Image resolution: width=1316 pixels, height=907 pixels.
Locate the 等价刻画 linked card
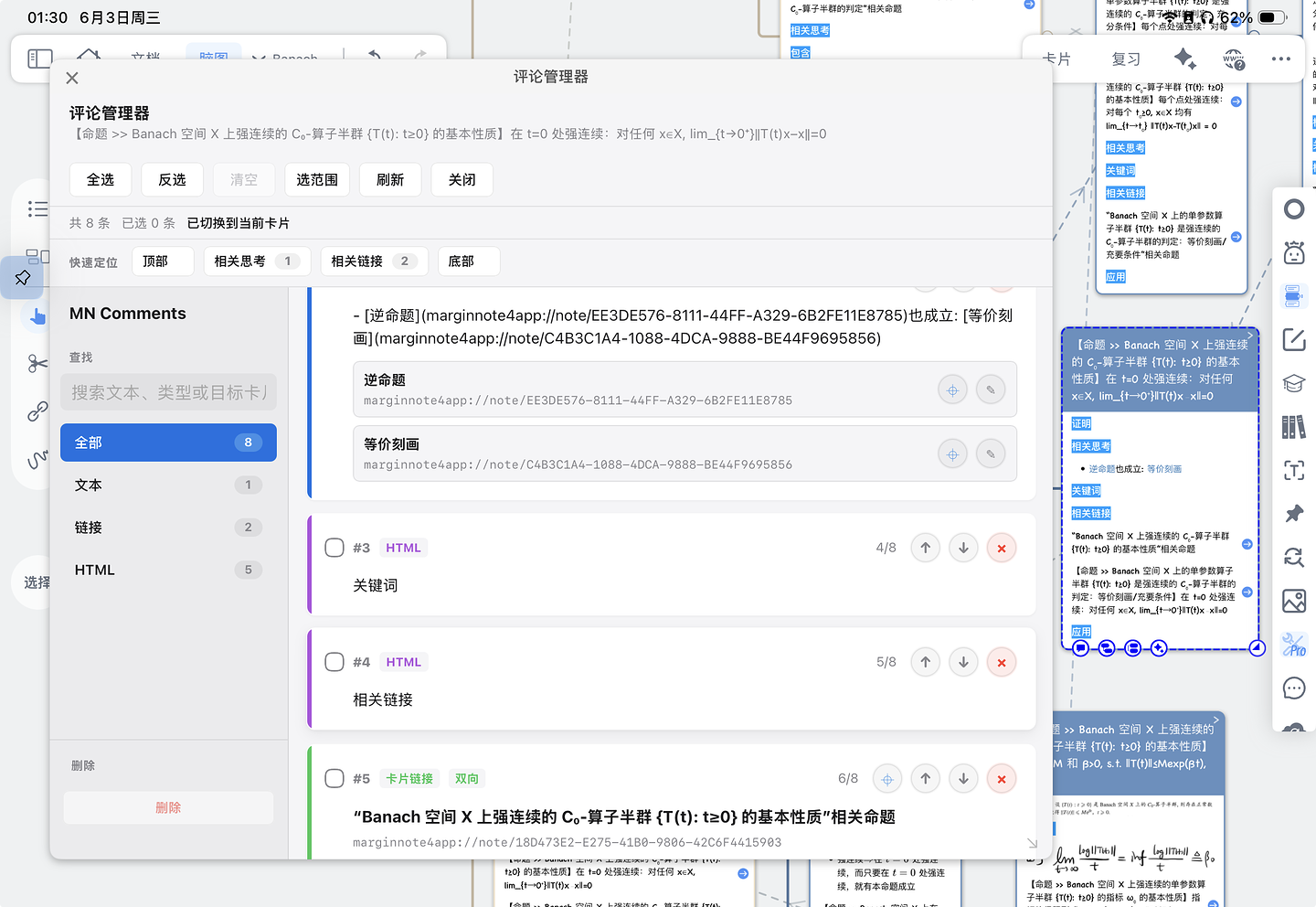coord(952,454)
